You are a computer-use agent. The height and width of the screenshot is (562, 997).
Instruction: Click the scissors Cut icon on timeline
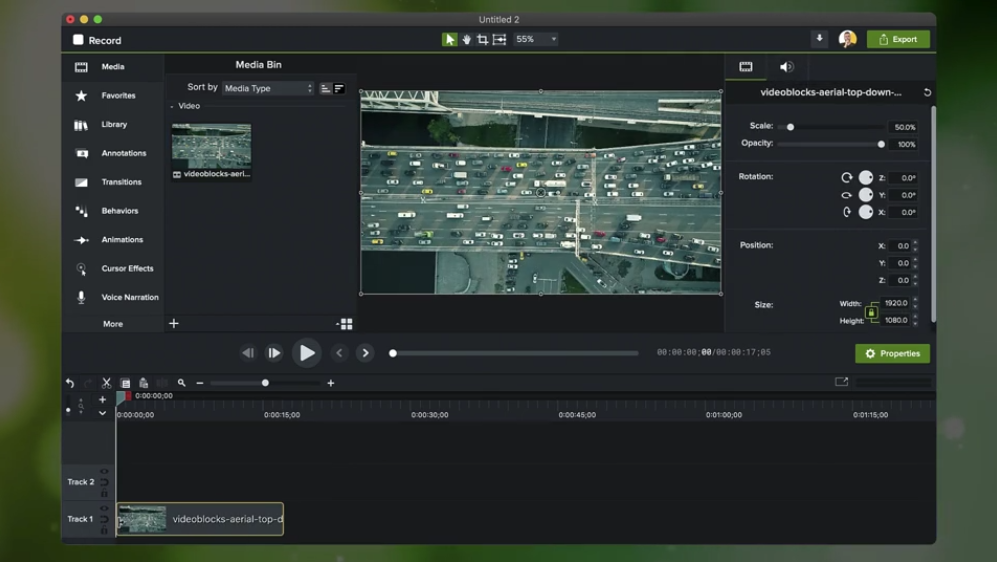(x=106, y=383)
